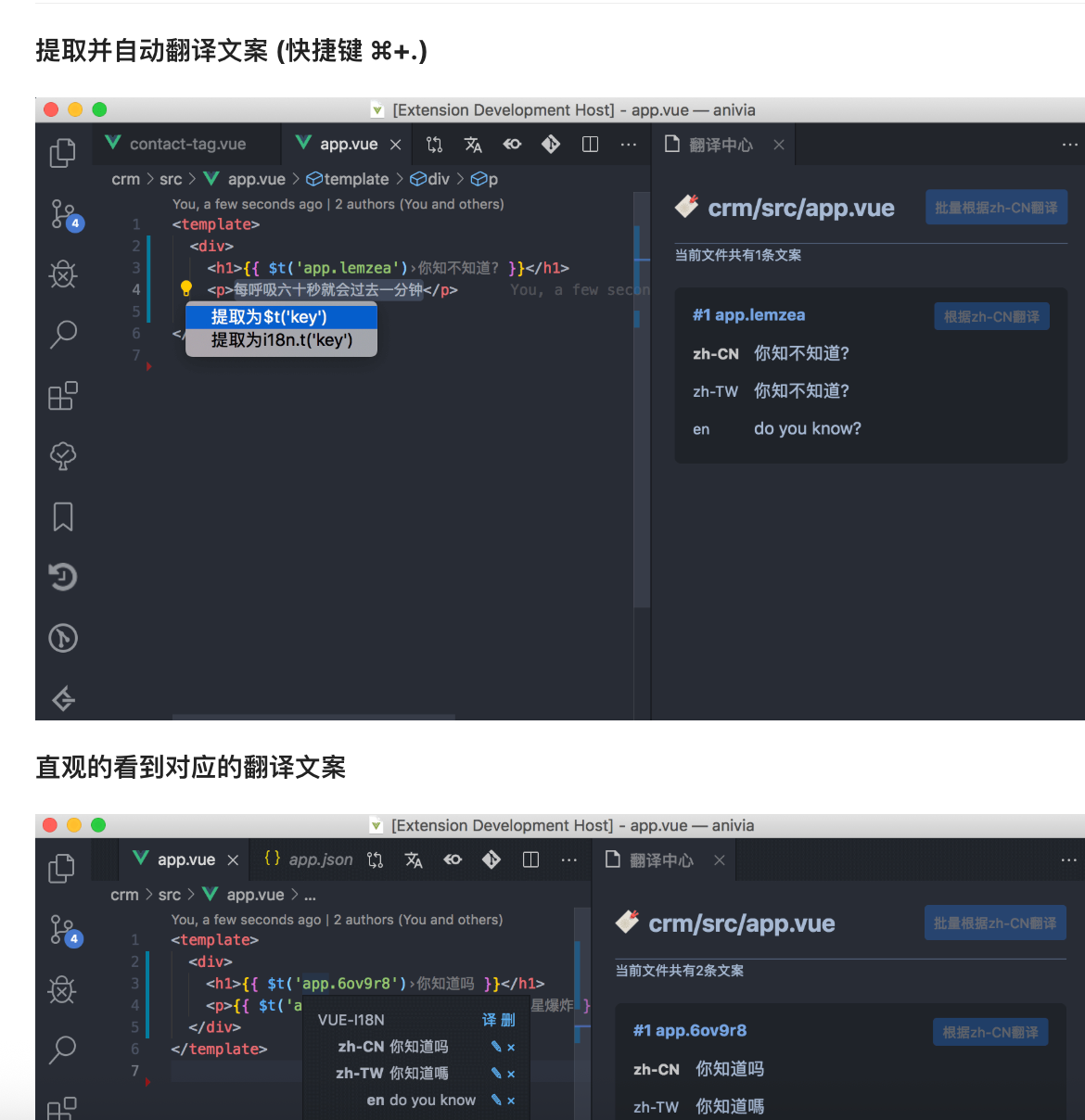
Task: Click the diamond git icon in lower editor toolbar
Action: [x=491, y=860]
